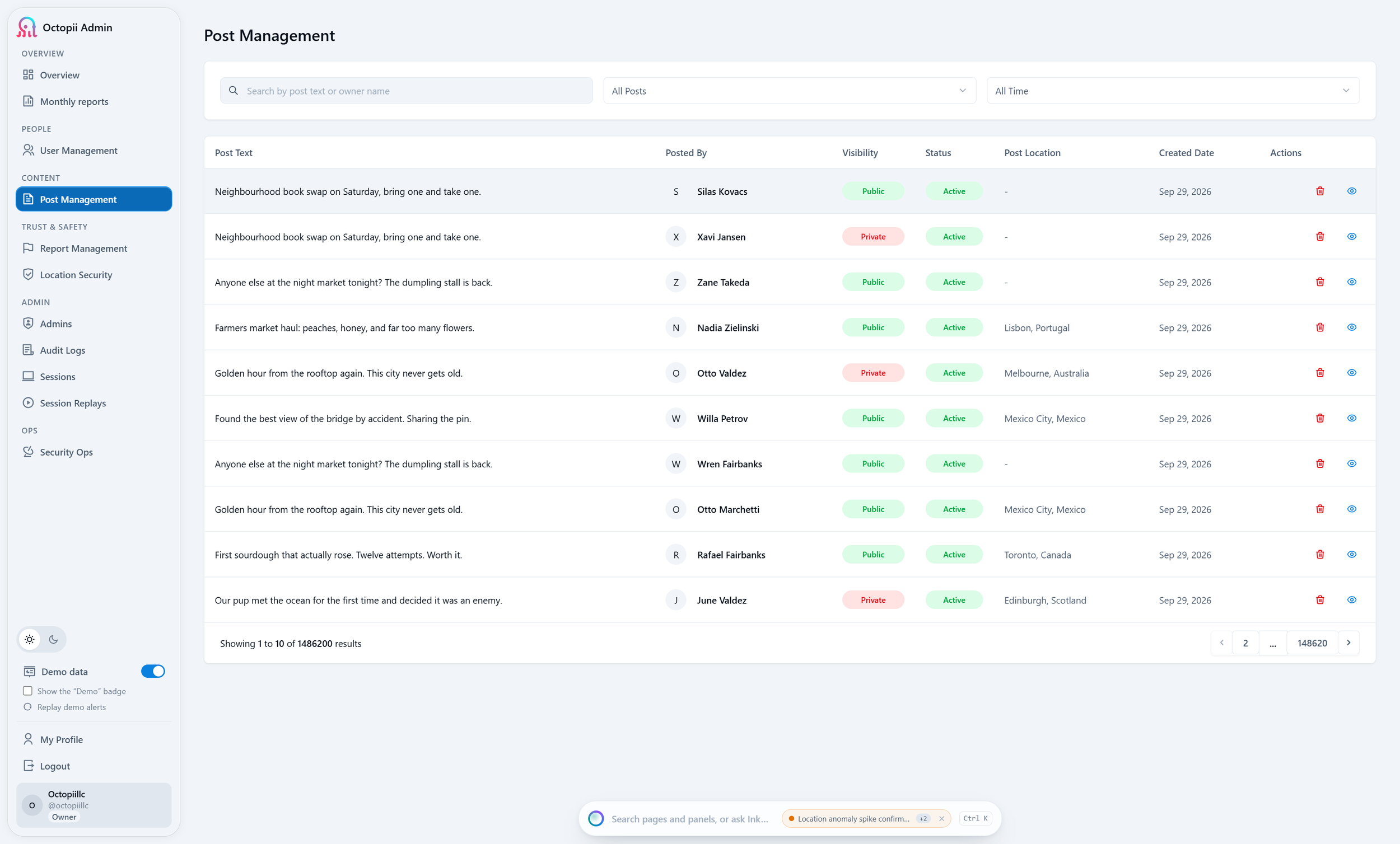Delete June Valdez's post with trash icon
This screenshot has height=844, width=1400.
pos(1320,600)
